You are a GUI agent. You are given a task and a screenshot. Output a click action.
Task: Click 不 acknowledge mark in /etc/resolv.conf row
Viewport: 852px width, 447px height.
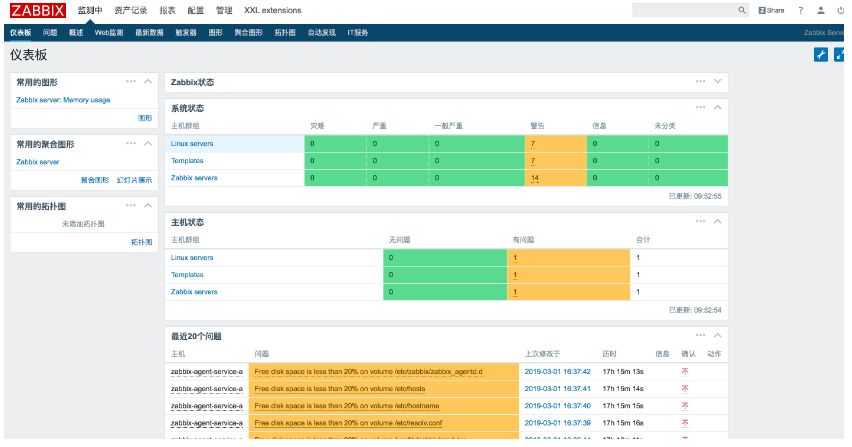pos(685,423)
